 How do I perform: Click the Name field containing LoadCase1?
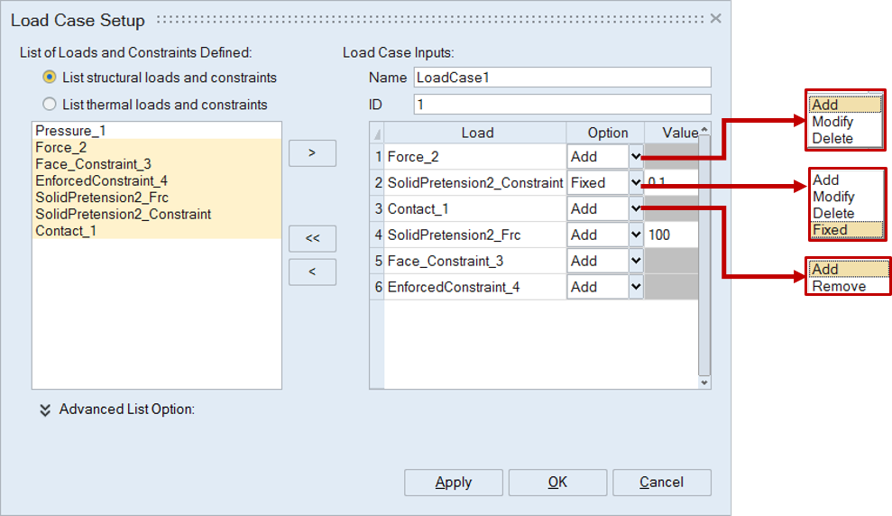click(561, 77)
